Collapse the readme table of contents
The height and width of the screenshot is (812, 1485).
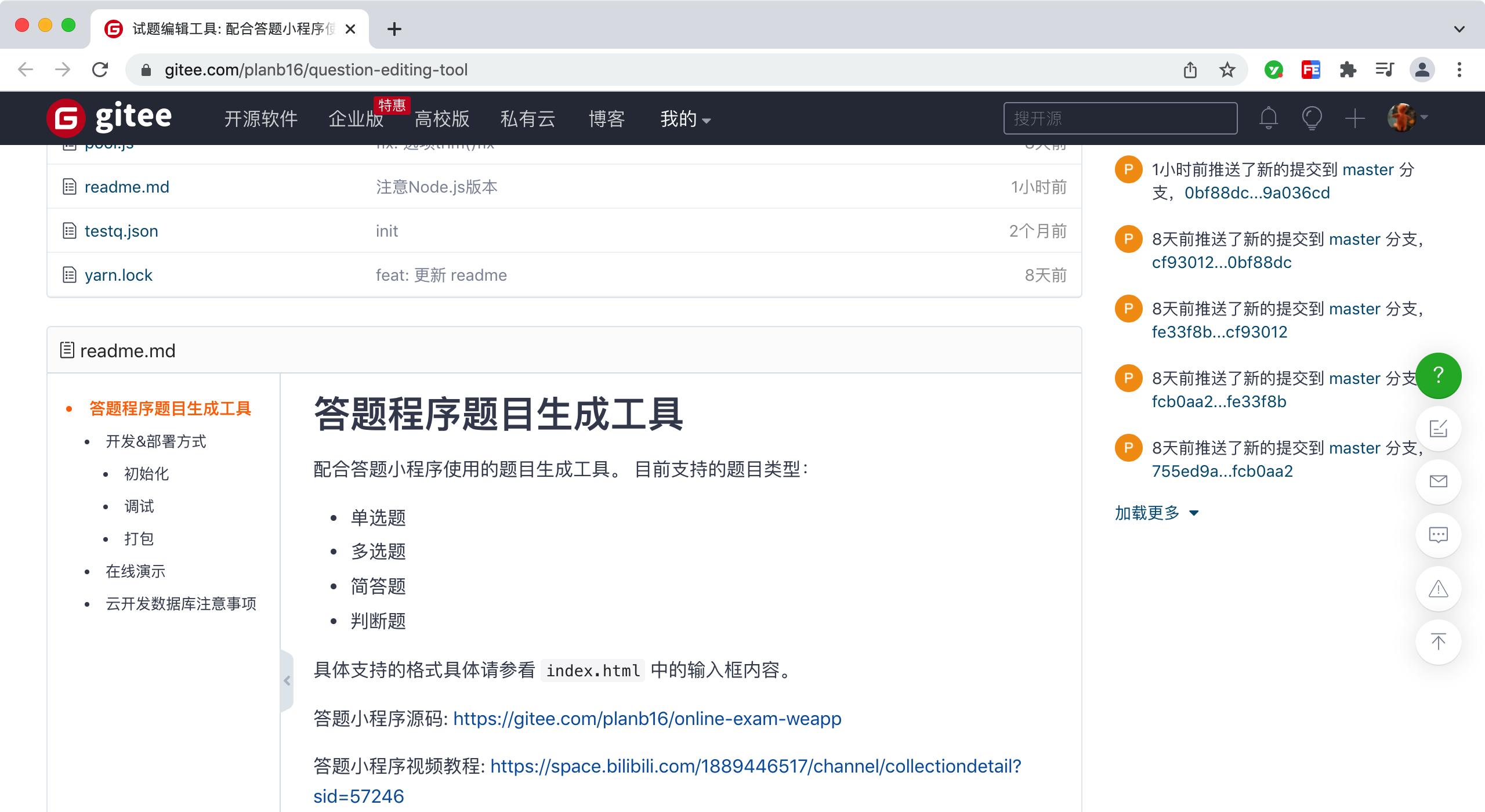(x=287, y=681)
